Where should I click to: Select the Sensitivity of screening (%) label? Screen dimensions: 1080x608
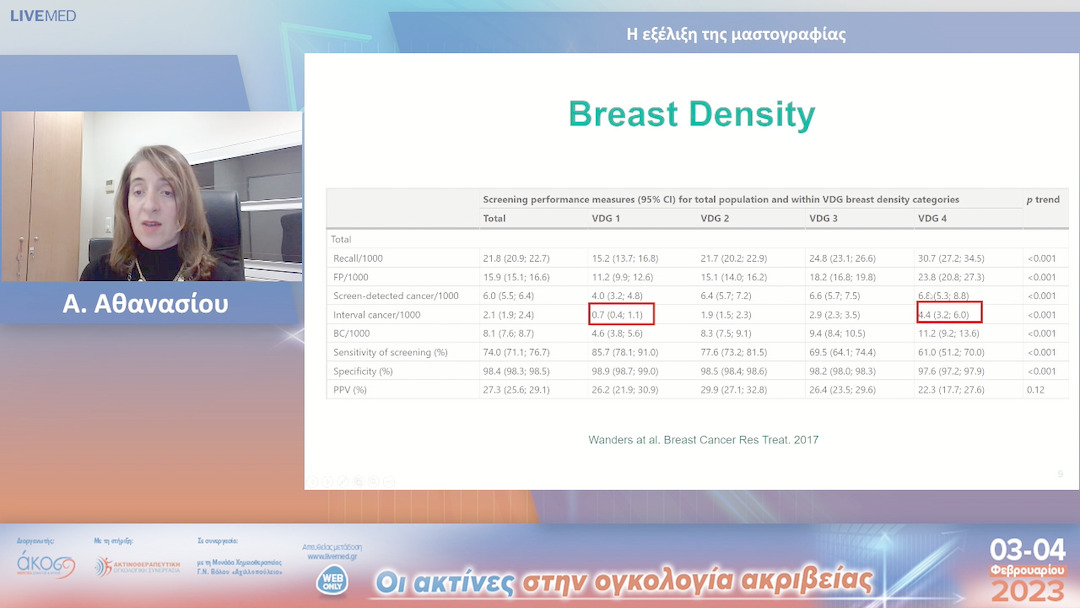pos(391,352)
